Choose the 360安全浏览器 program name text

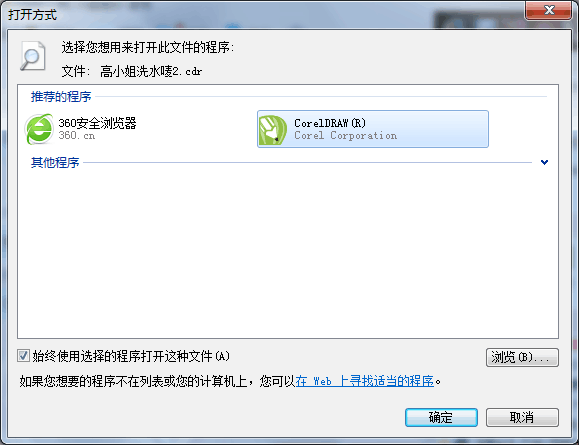[x=97, y=123]
